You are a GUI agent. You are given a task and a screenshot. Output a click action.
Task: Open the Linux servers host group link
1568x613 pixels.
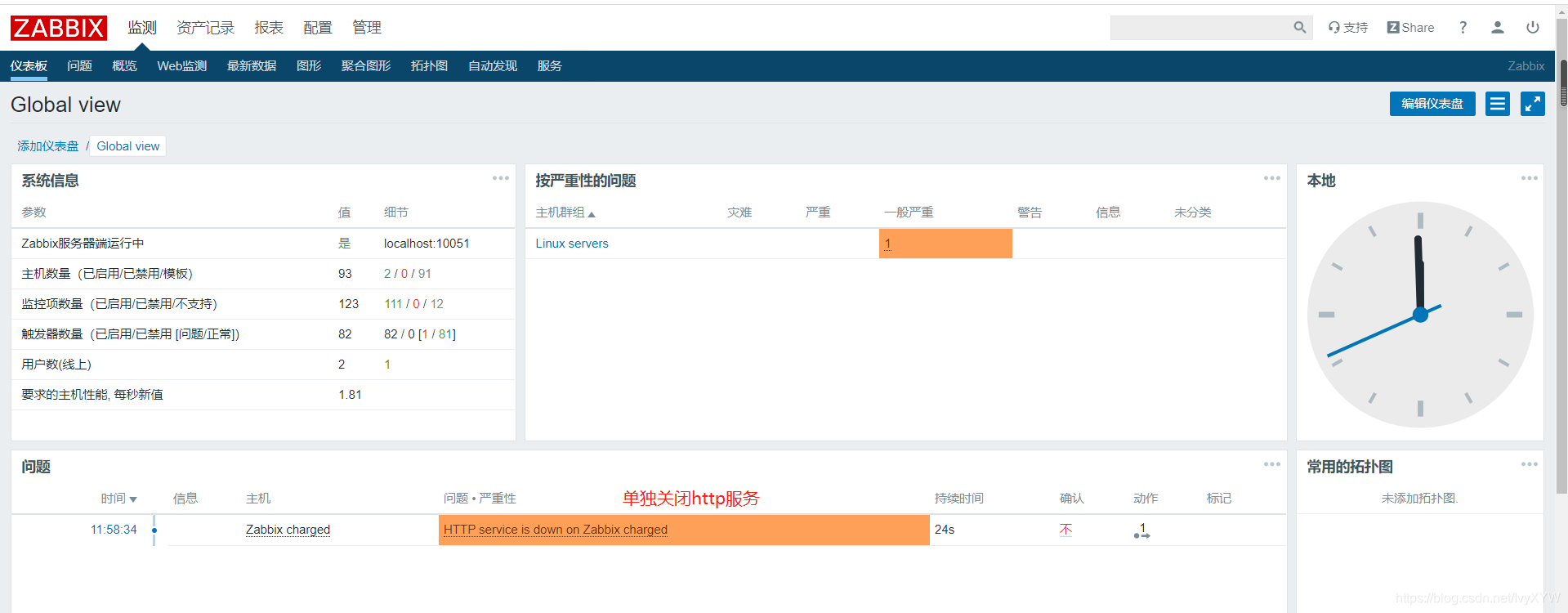(572, 244)
